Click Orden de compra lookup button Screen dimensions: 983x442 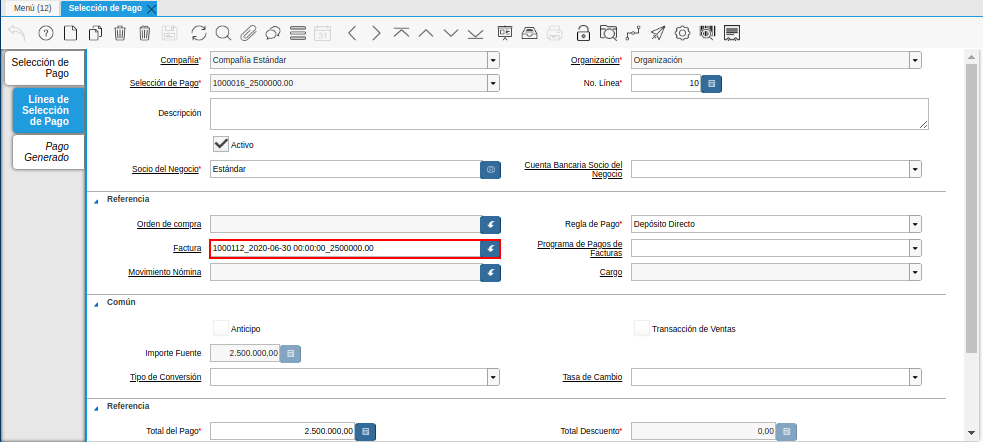[490, 224]
